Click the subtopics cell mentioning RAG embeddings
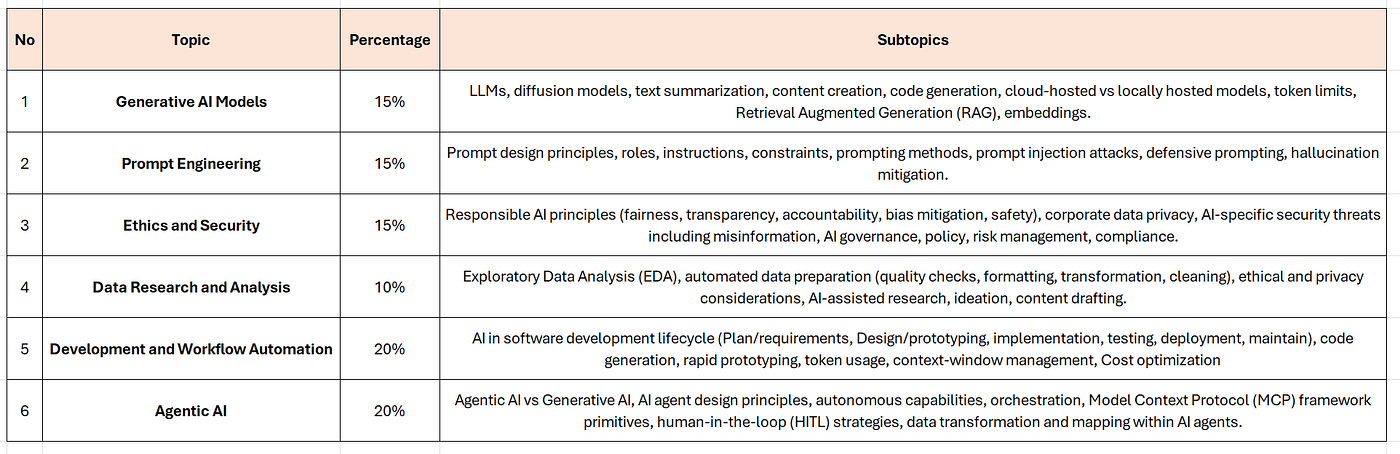Screen dimensions: 1400x454 pos(913,101)
